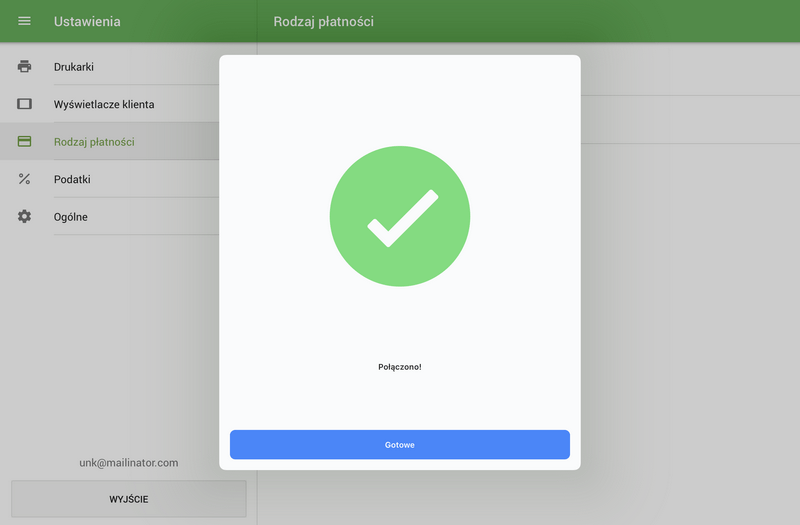The width and height of the screenshot is (800, 525).
Task: Click the unk@mailinator.com account email
Action: click(128, 462)
